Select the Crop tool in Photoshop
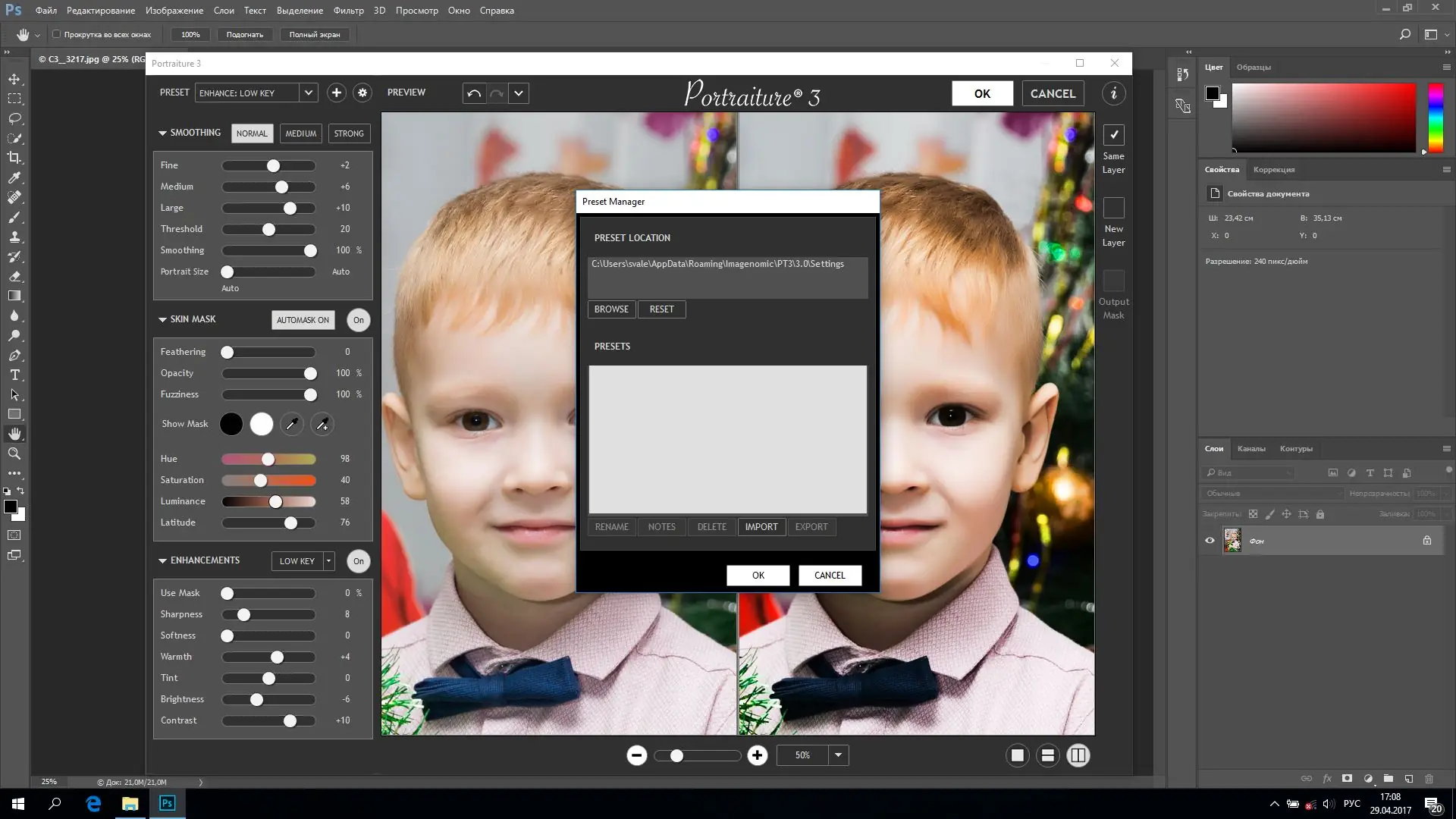This screenshot has height=819, width=1456. (x=14, y=158)
